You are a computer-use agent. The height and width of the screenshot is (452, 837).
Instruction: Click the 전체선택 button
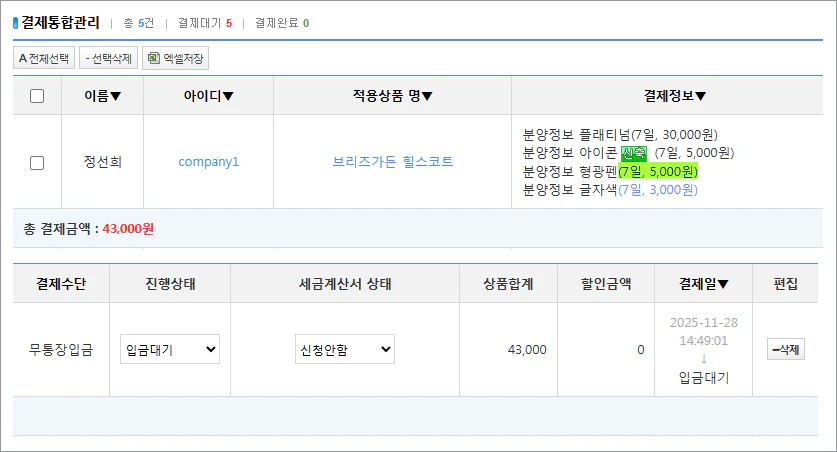tap(44, 58)
